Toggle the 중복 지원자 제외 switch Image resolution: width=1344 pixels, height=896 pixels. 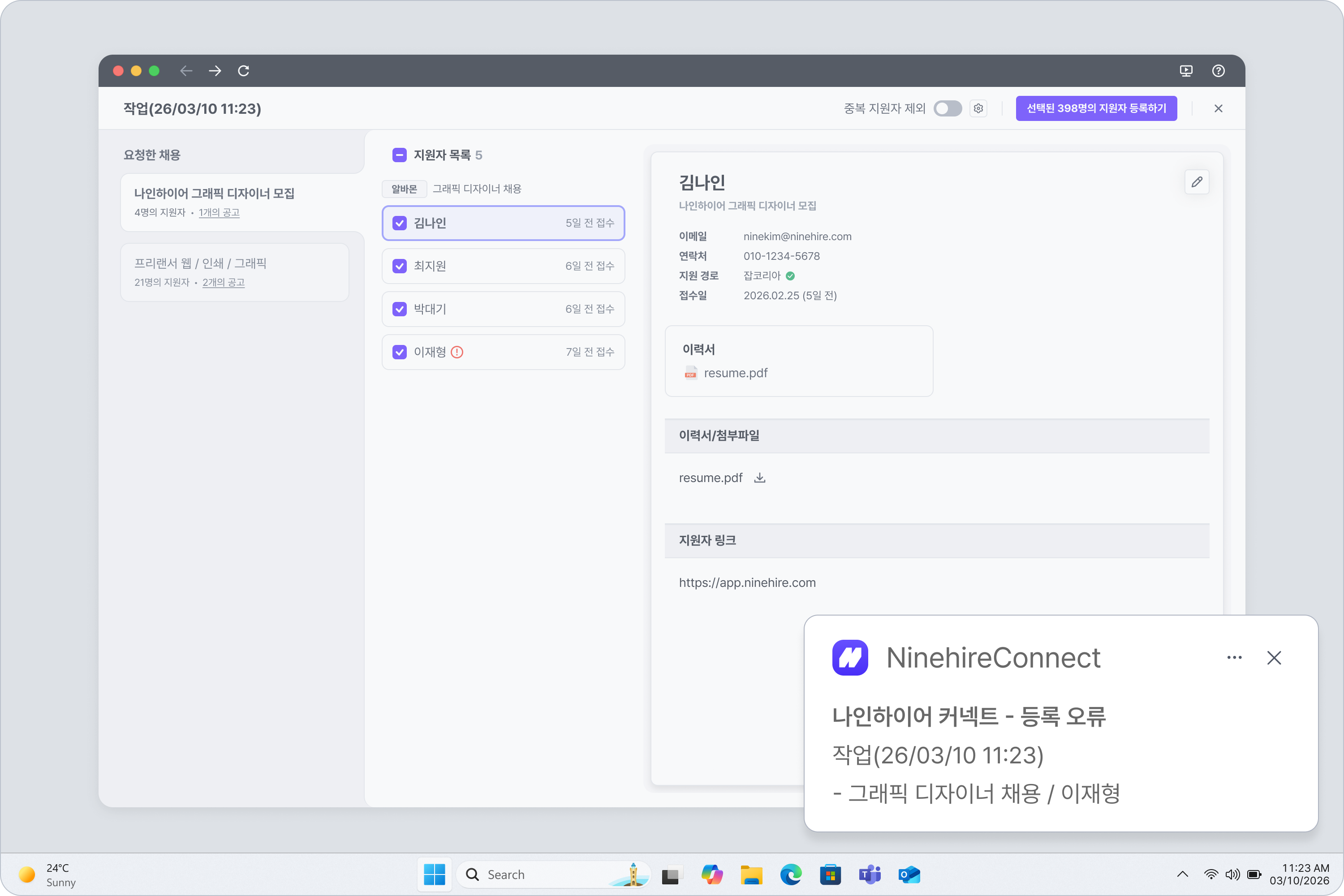(948, 108)
